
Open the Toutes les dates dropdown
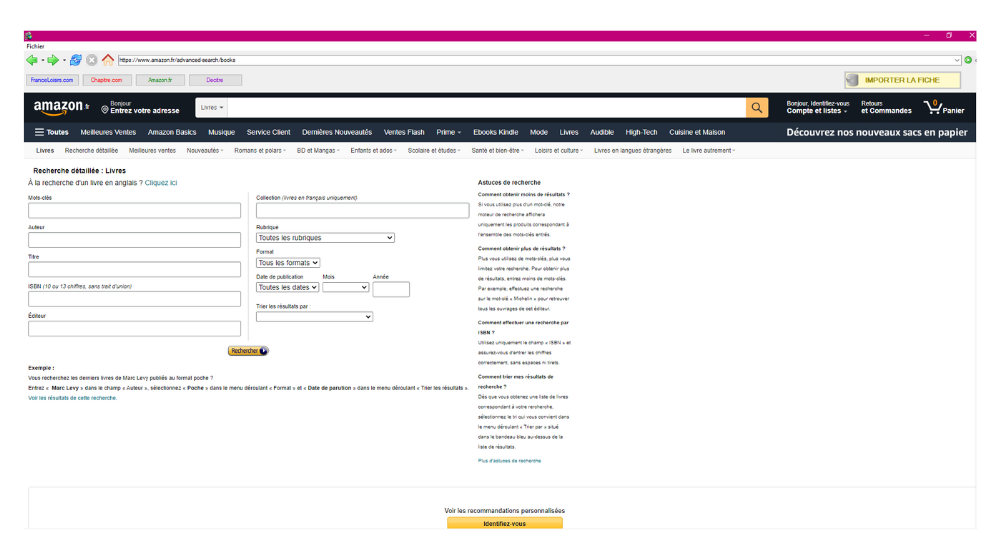coord(287,288)
